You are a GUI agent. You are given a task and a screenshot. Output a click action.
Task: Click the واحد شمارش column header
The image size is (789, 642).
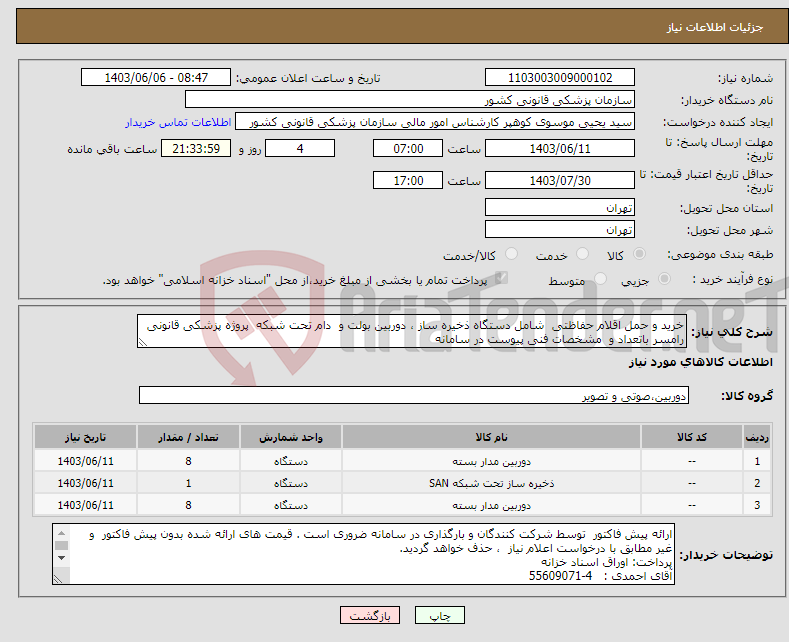tap(291, 437)
